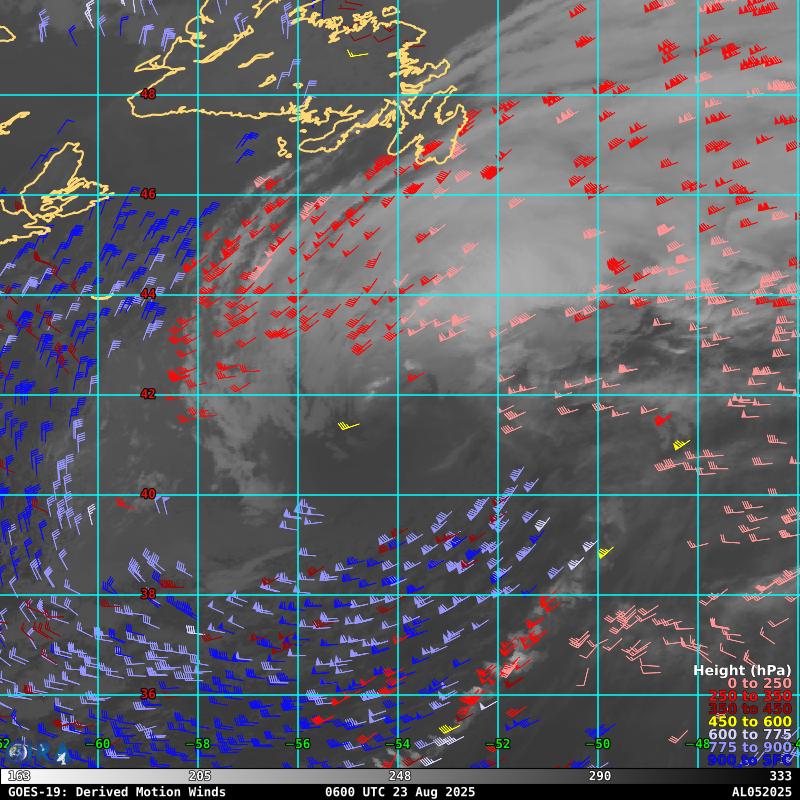Click the 'GOES-19: Derived Motion Winds' title

pos(117,792)
